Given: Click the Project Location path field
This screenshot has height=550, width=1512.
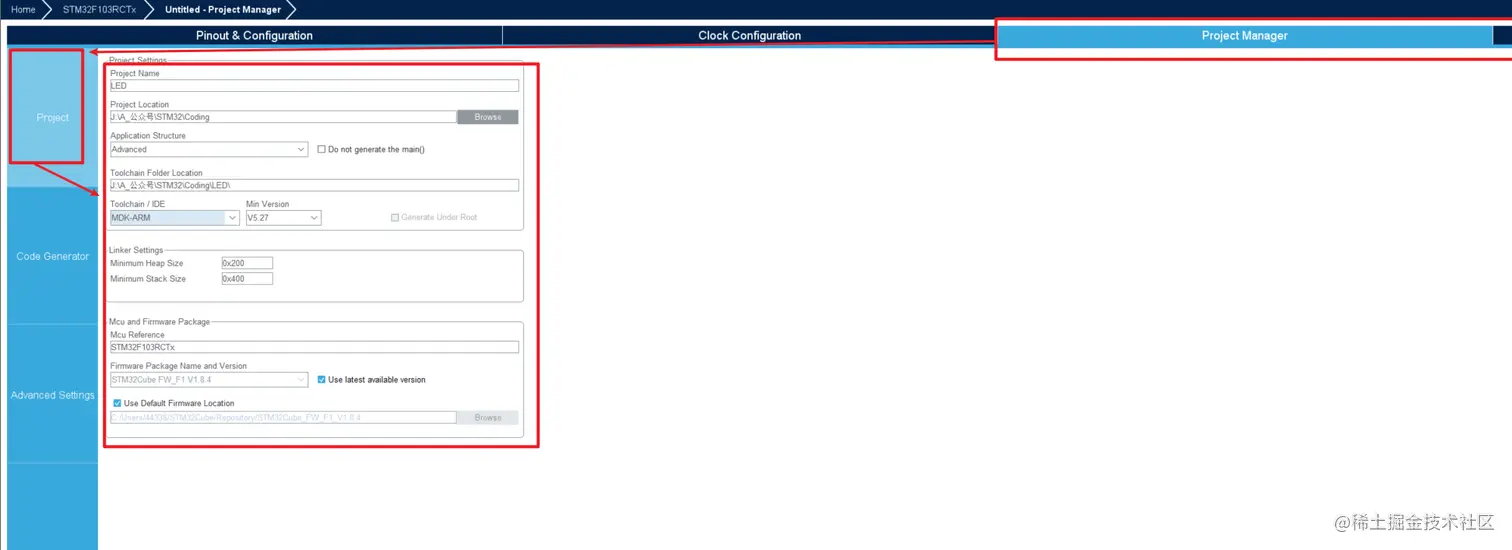Looking at the screenshot, I should click(x=283, y=117).
